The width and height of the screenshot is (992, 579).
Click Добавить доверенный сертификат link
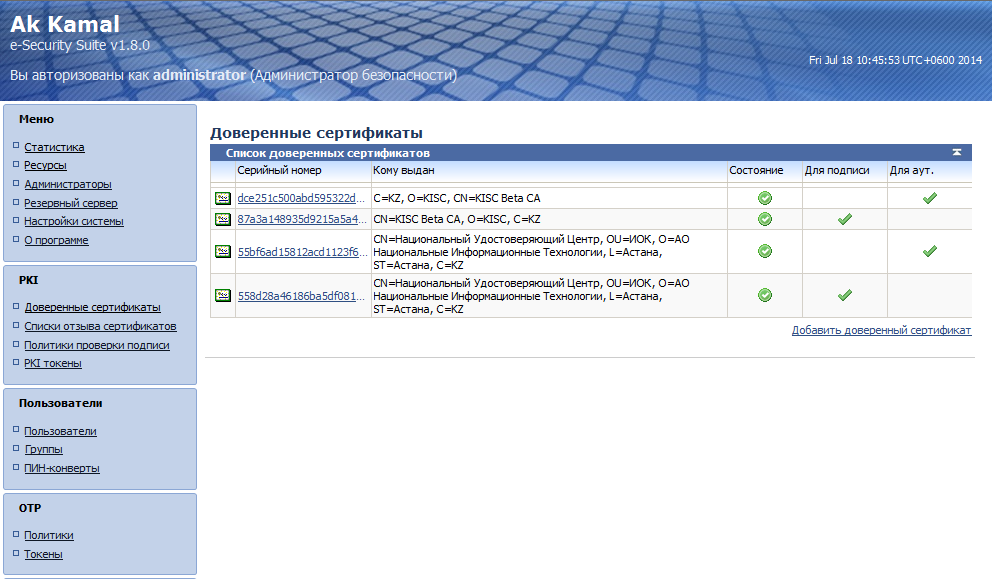tap(881, 330)
